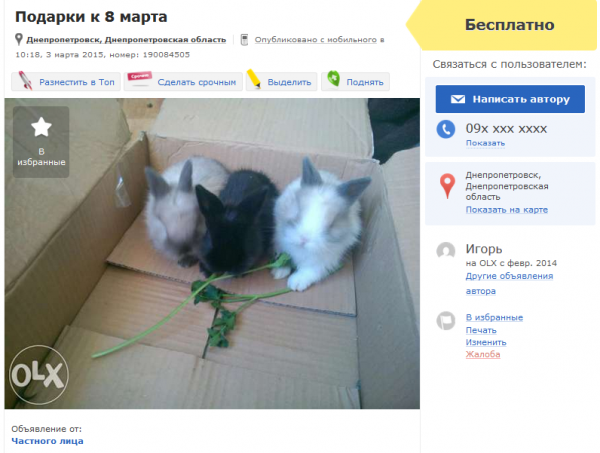
Task: Click 'Частного лица' link
Action: 47,441
